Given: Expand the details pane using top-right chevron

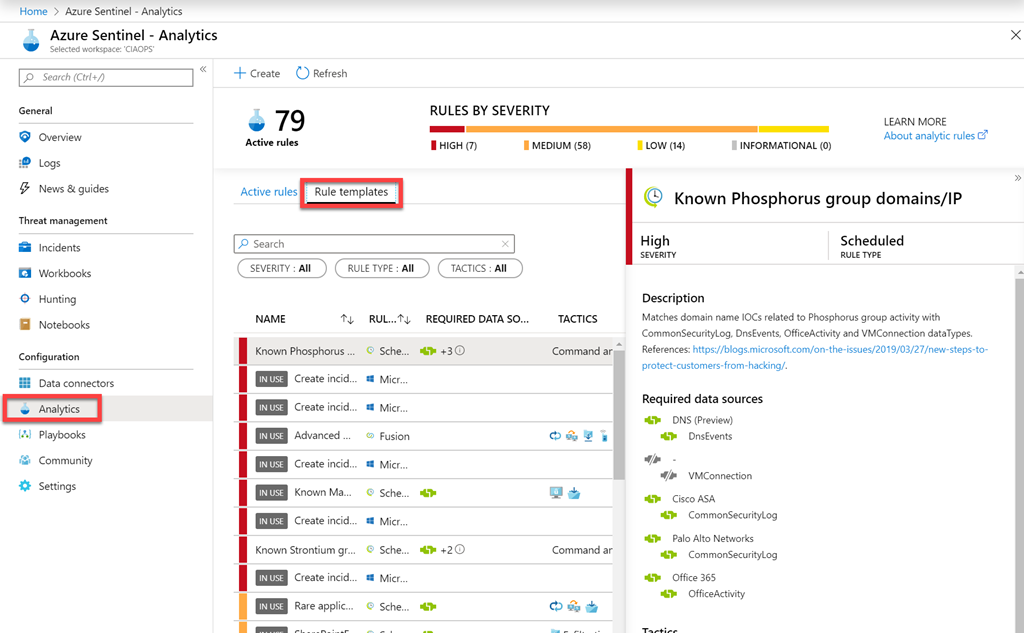Looking at the screenshot, I should pos(1017,177).
